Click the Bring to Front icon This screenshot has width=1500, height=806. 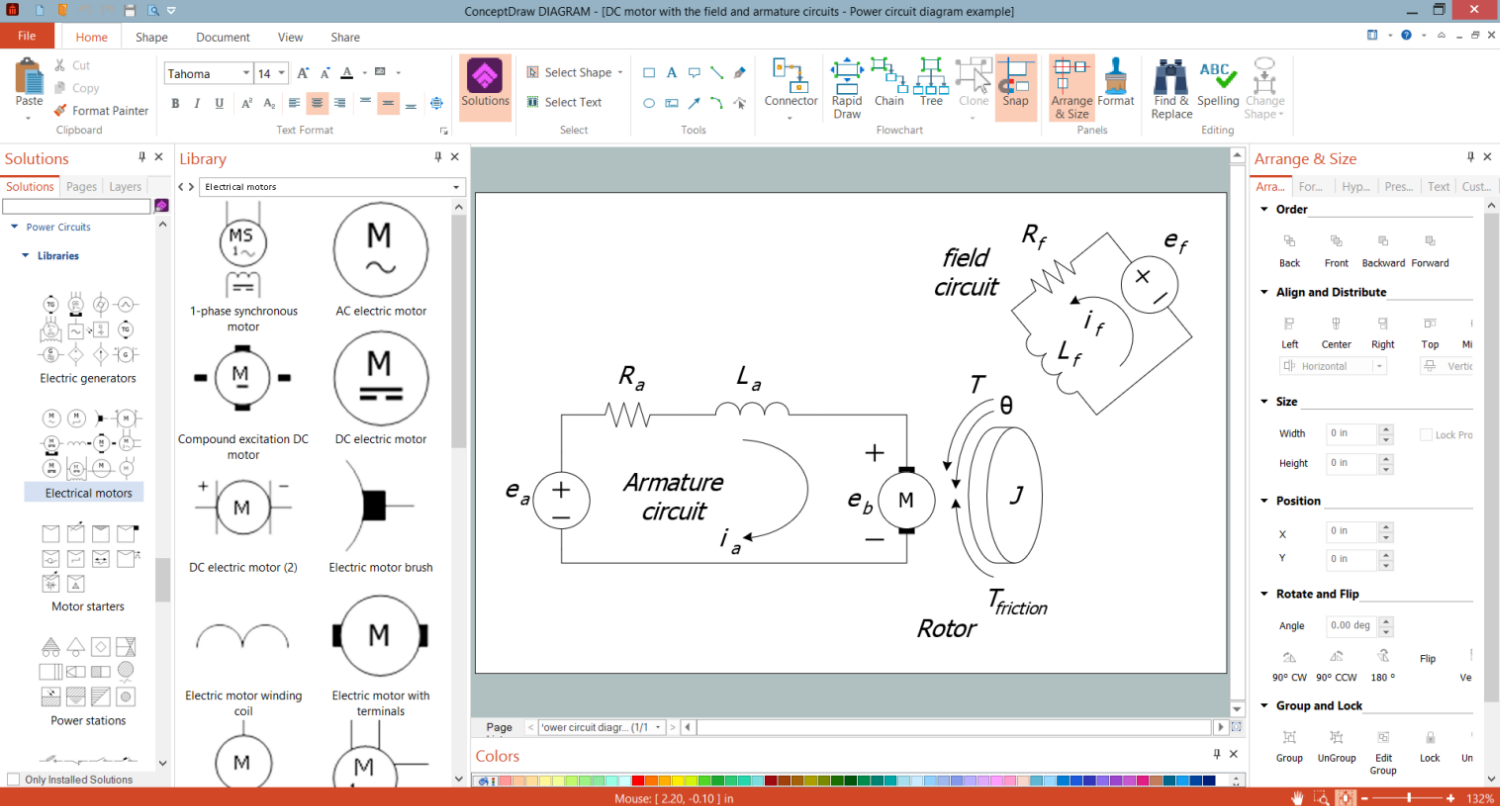1336,241
